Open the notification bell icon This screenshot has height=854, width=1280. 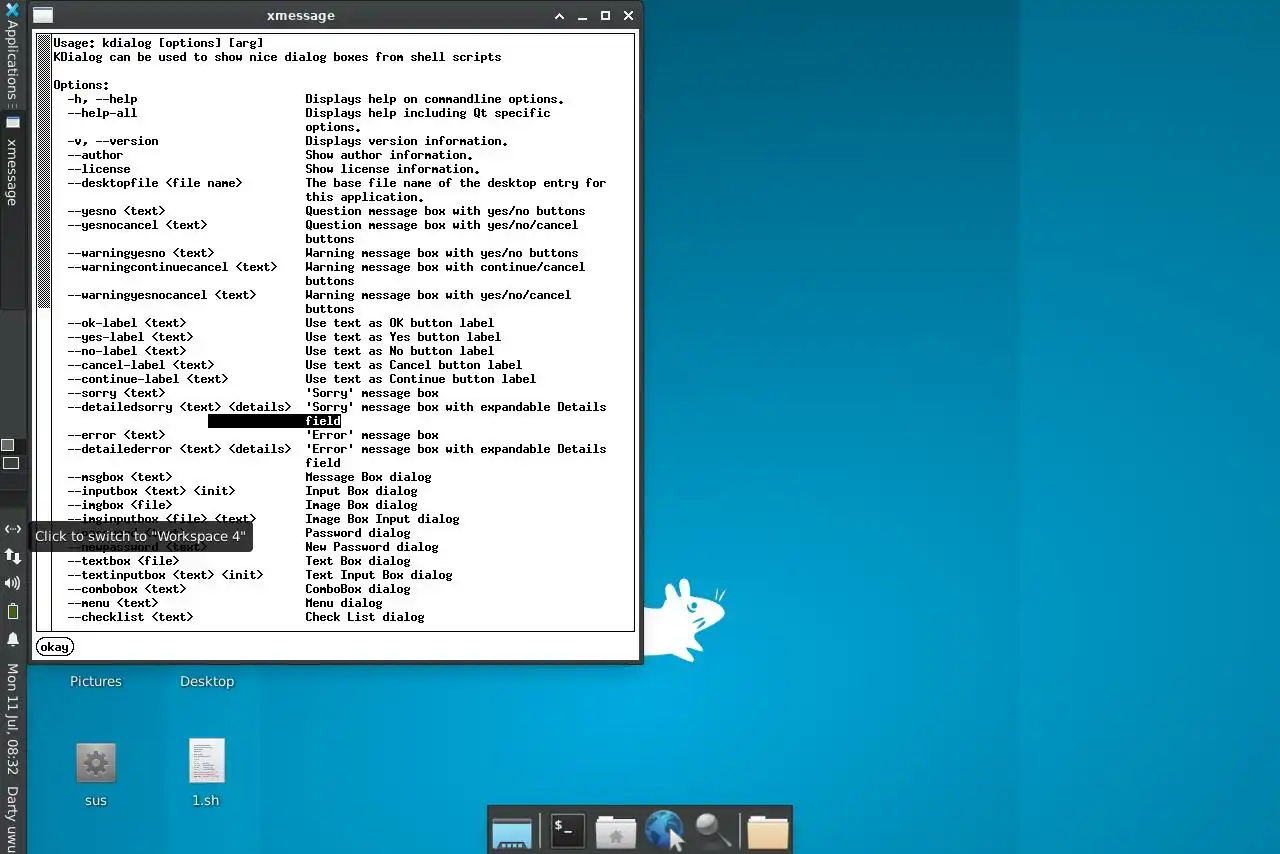(12, 639)
